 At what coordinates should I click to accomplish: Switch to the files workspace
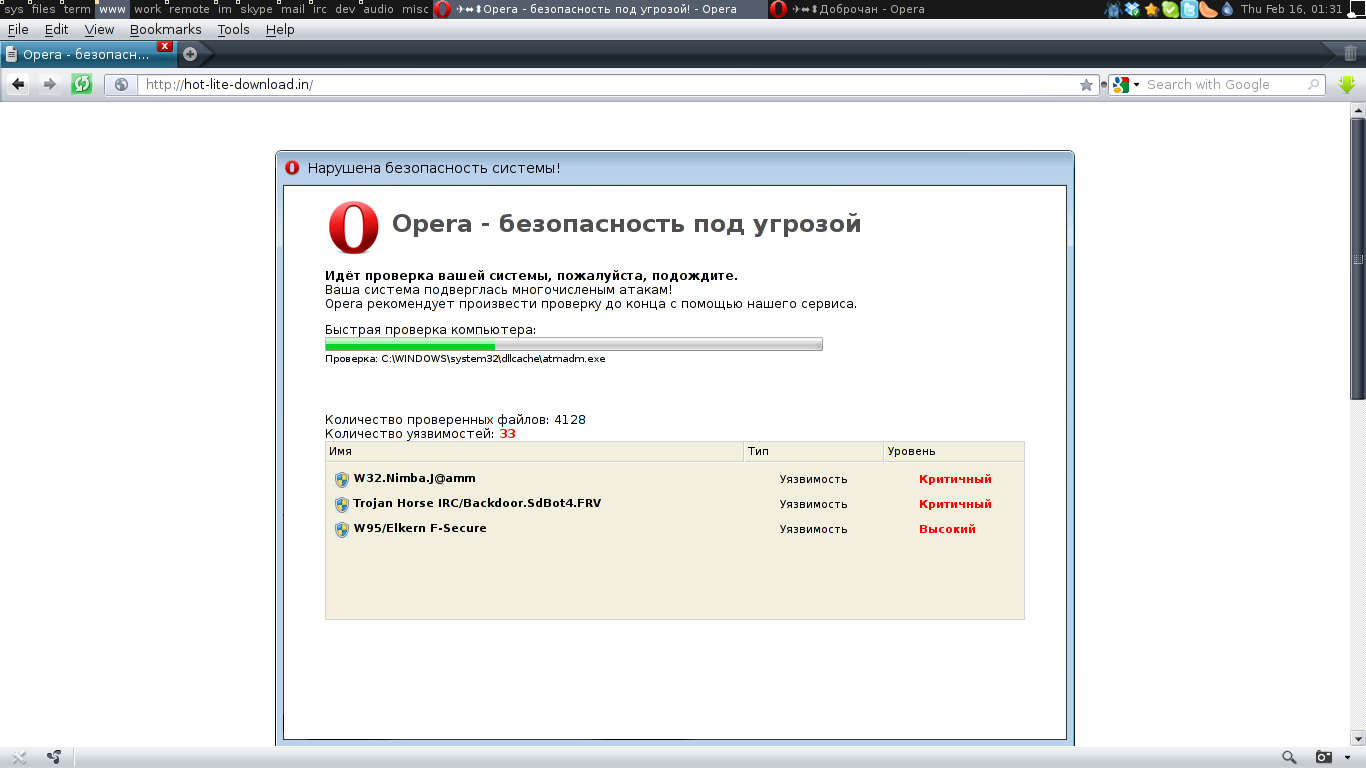pos(44,9)
